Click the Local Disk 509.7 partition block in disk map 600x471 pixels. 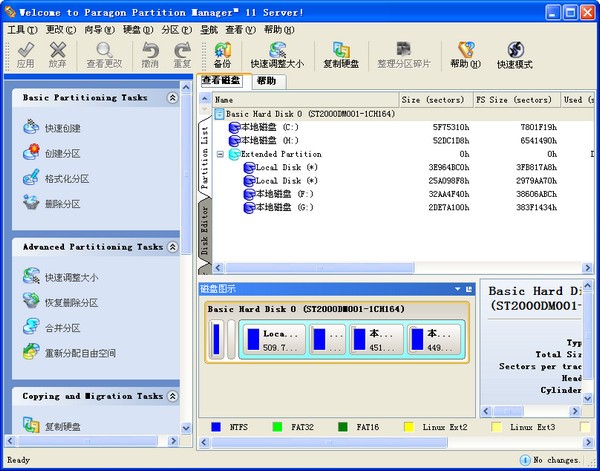[x=274, y=340]
